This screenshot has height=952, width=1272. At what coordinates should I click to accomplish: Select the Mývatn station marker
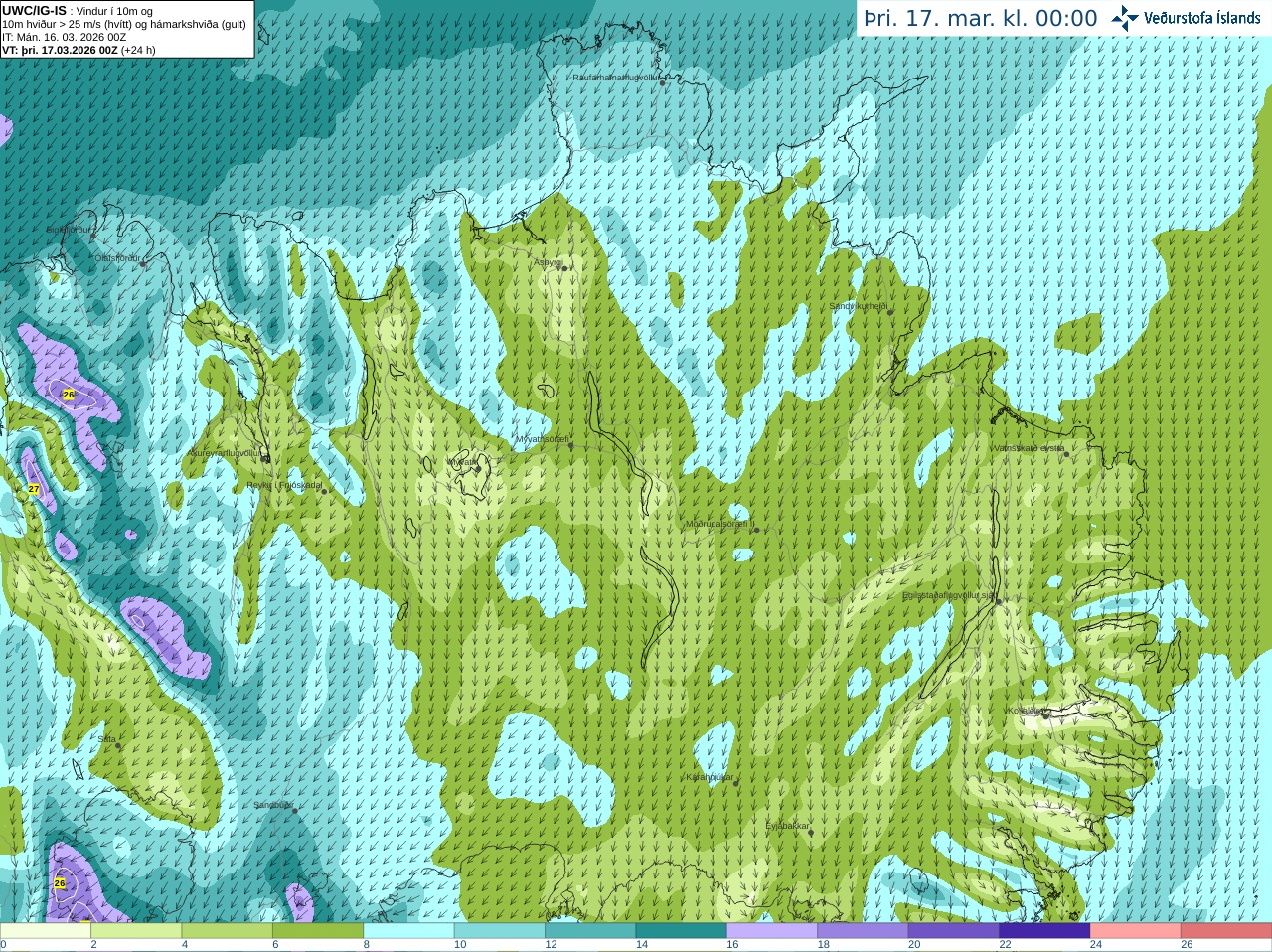click(x=478, y=468)
